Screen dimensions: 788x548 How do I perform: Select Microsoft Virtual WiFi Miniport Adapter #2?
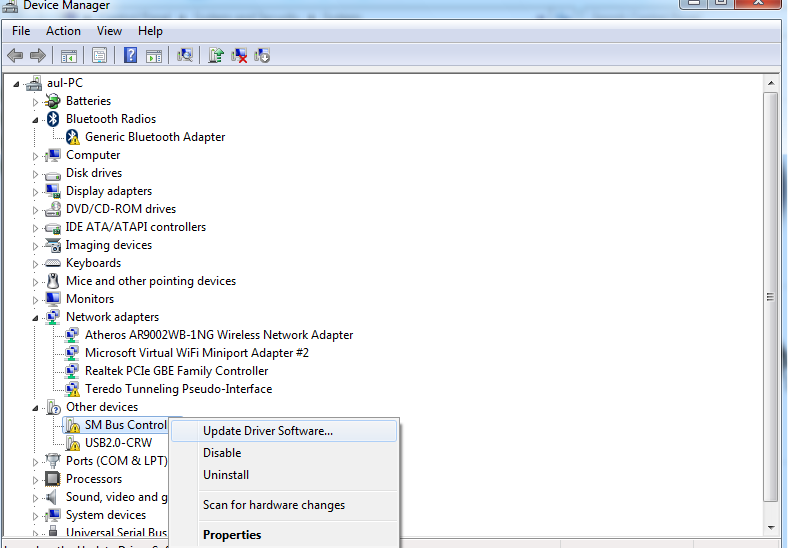[x=196, y=353]
